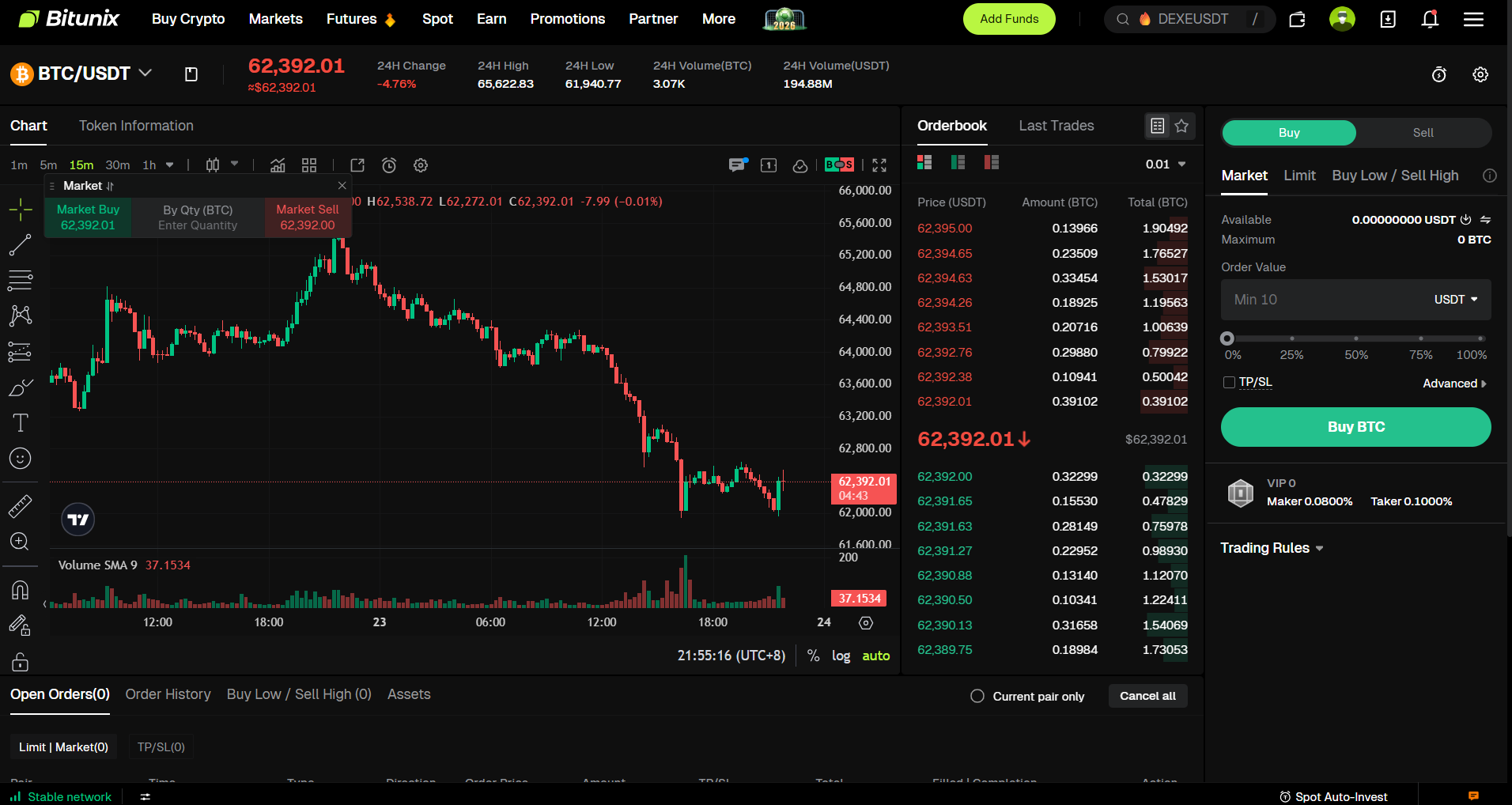
Task: Toggle auto scale on chart
Action: (875, 656)
